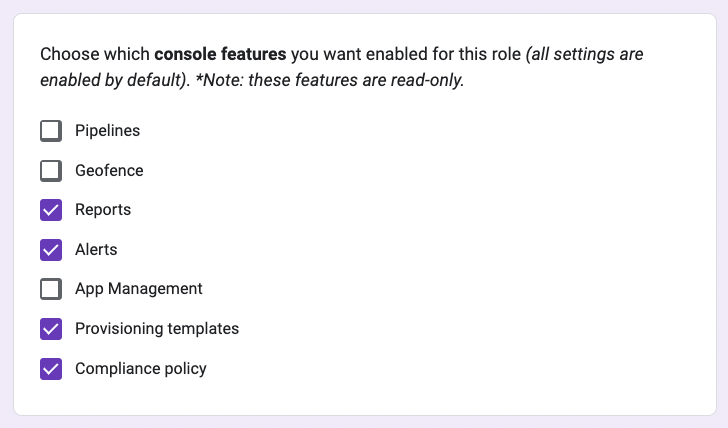Disable the Alerts checkbox
This screenshot has width=728, height=428.
(51, 250)
